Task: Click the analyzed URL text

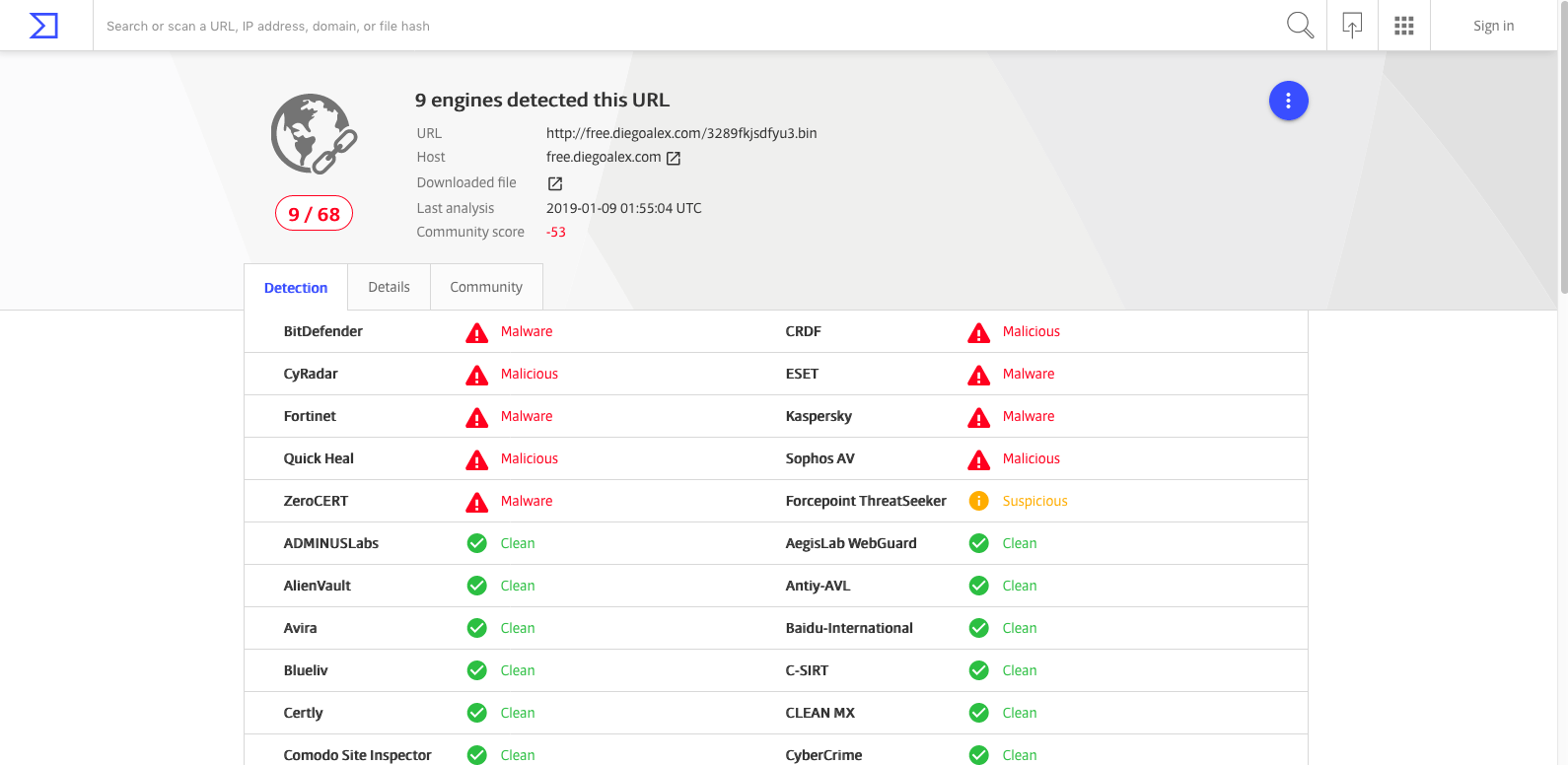Action: click(681, 133)
